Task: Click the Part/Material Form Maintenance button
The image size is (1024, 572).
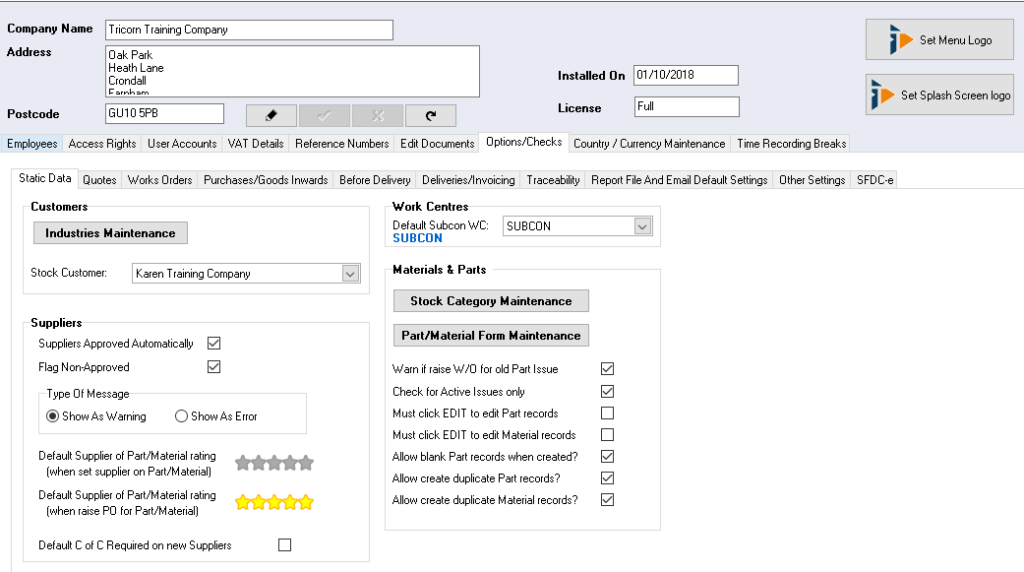Action: tap(491, 335)
